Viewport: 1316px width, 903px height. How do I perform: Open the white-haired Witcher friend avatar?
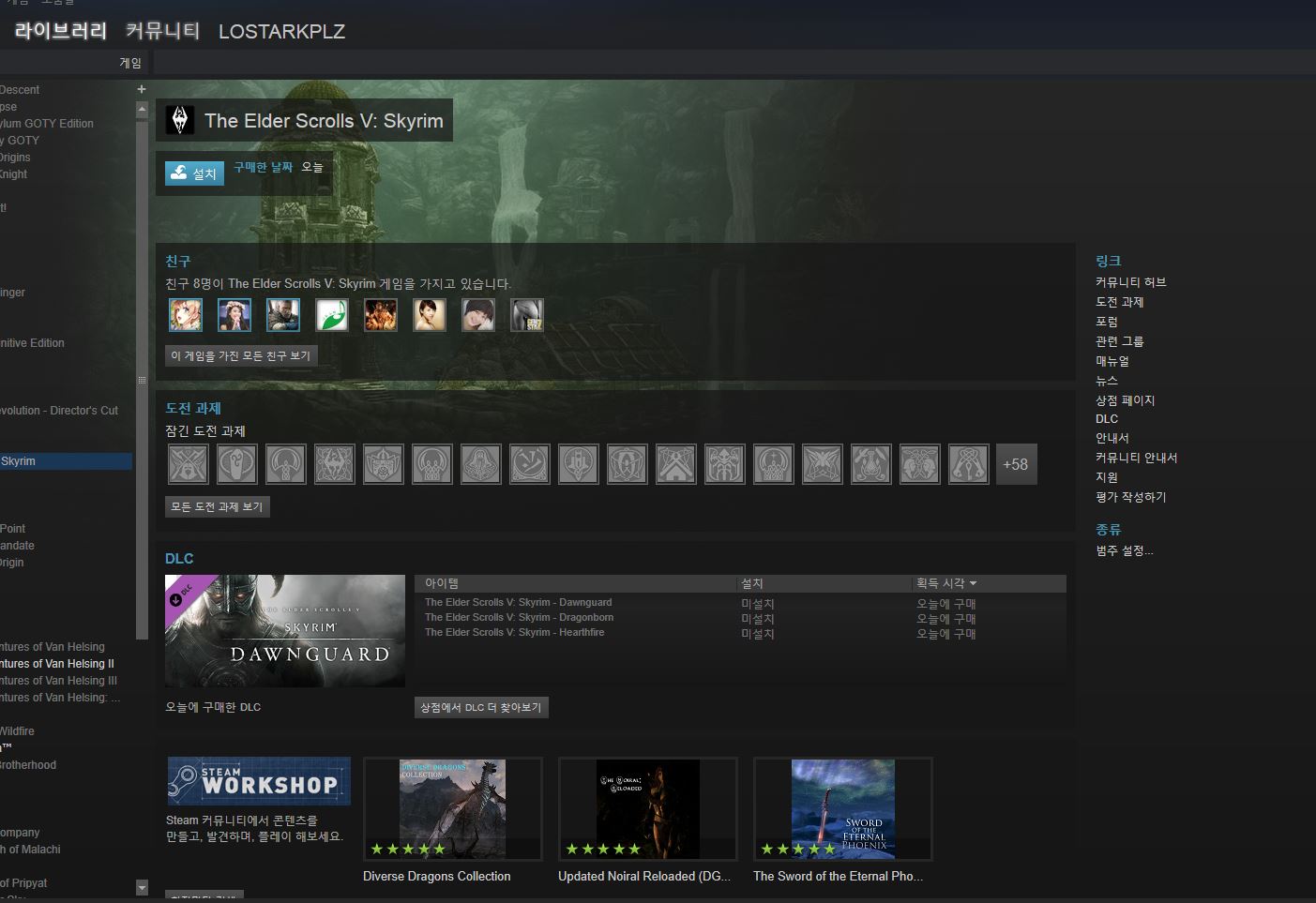tap(283, 315)
